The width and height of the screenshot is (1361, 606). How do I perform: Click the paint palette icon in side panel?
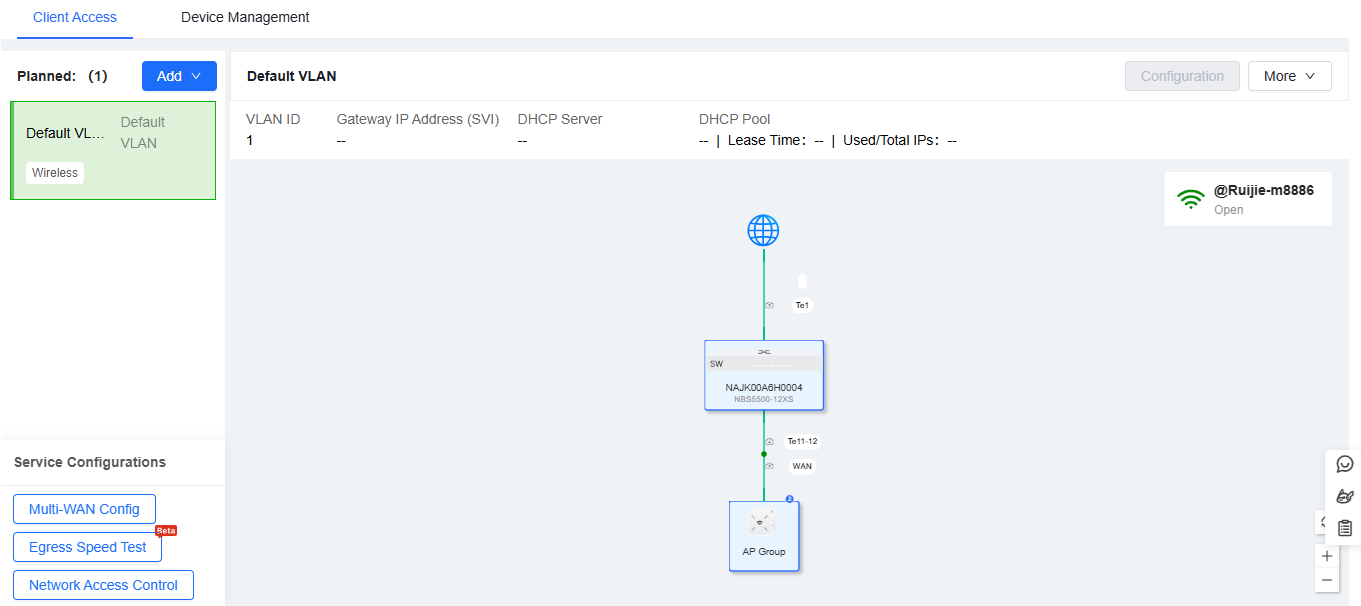coord(1344,496)
